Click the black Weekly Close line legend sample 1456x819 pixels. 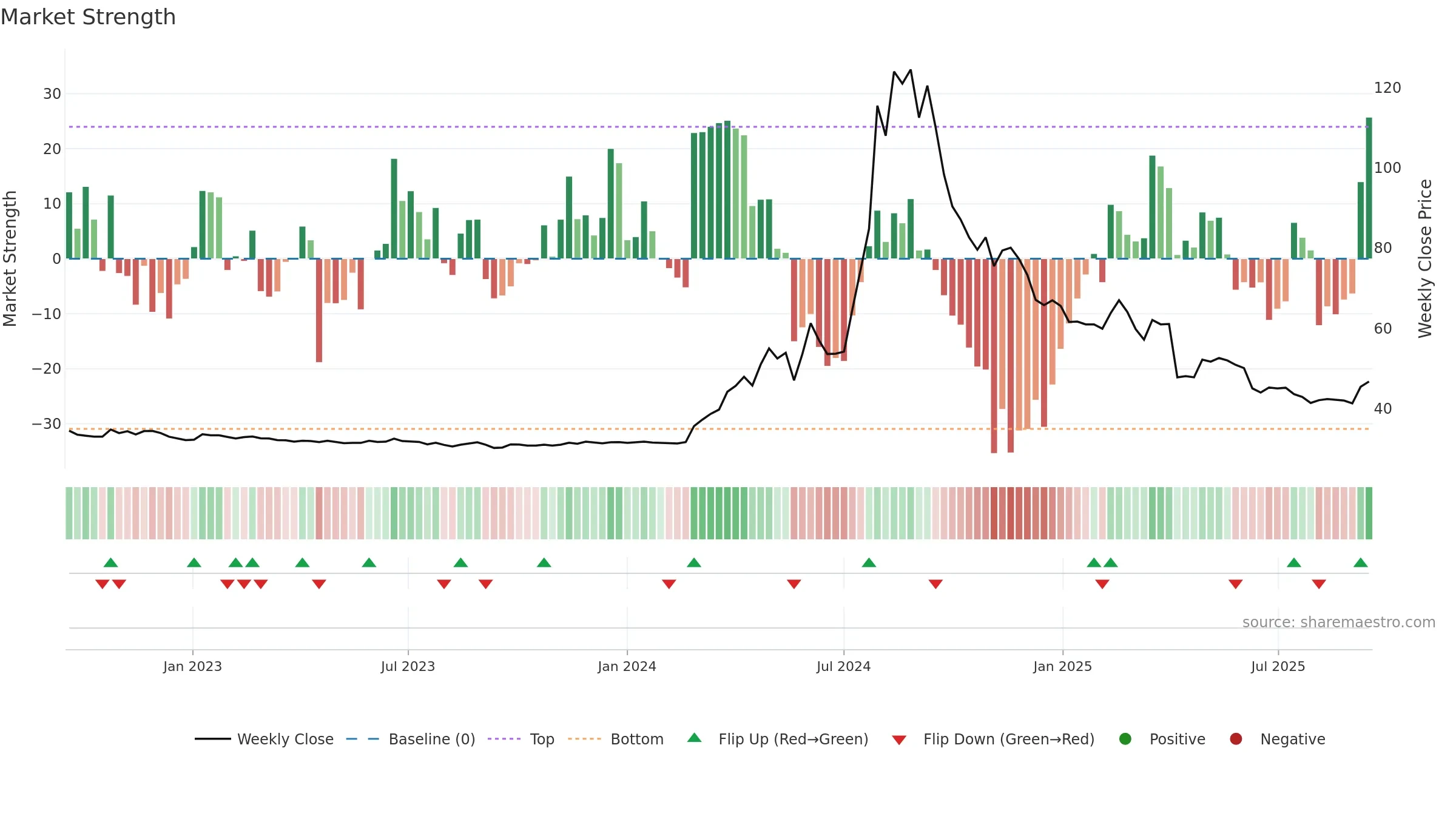[213, 739]
